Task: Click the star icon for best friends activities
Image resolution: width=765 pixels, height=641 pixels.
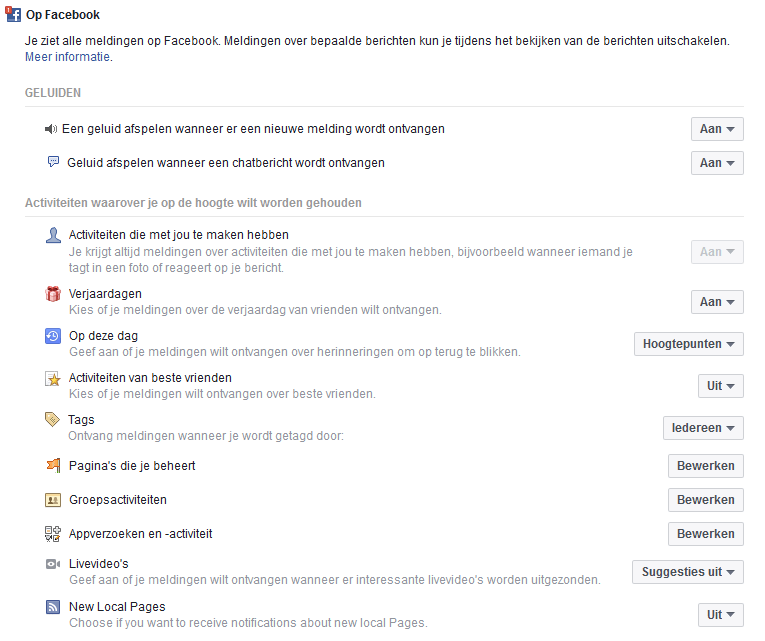Action: tap(53, 378)
